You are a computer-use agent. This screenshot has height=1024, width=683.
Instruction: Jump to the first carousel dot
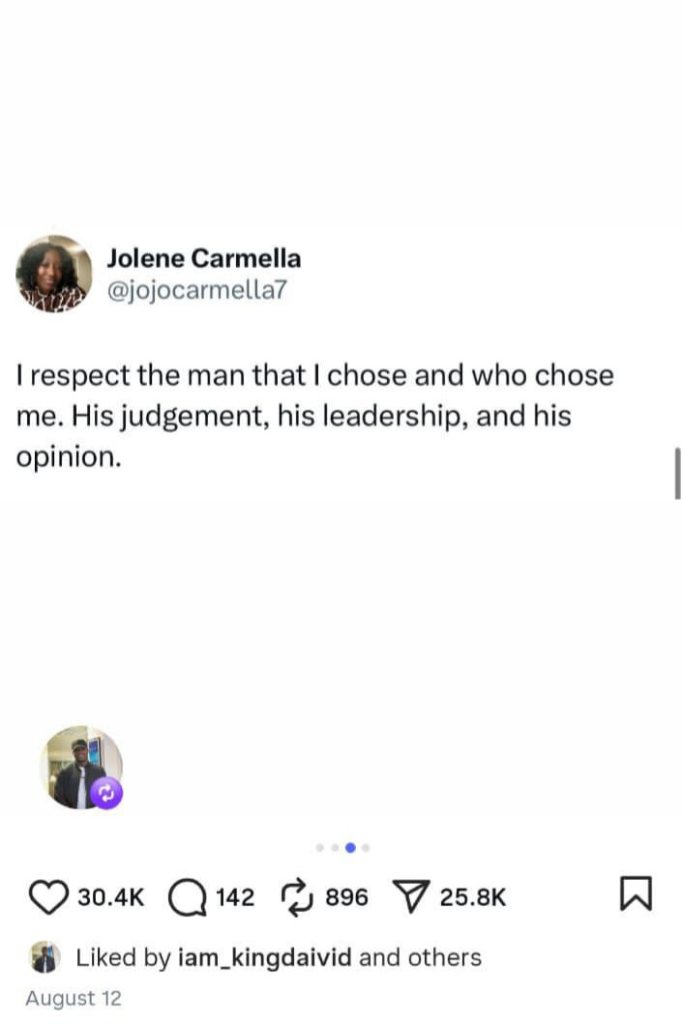(319, 847)
